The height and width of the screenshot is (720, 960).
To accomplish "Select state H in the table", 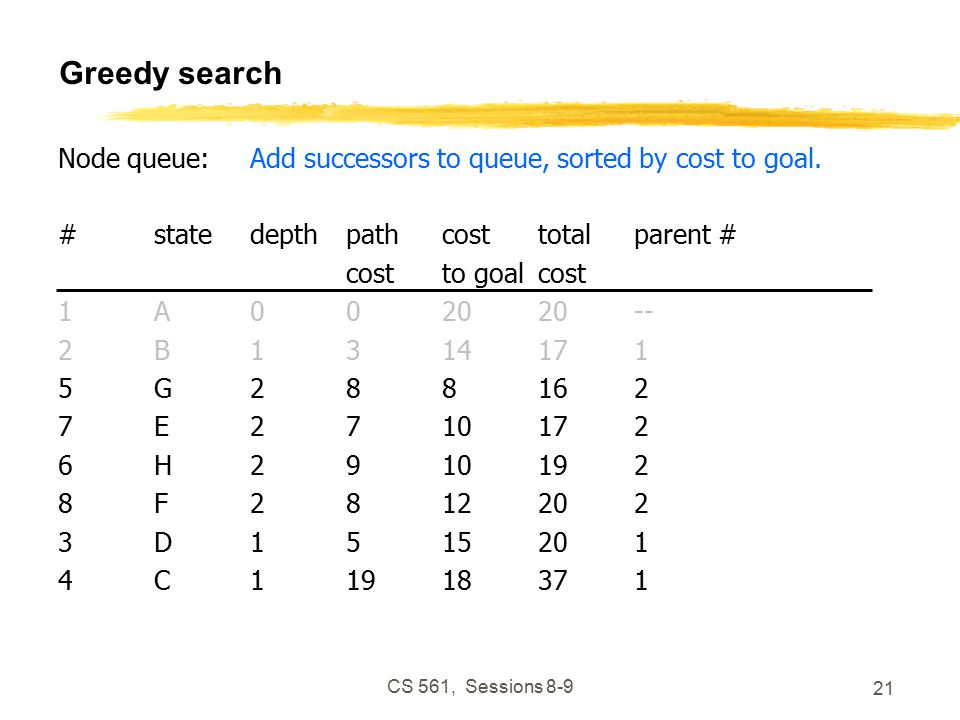I will coord(162,465).
